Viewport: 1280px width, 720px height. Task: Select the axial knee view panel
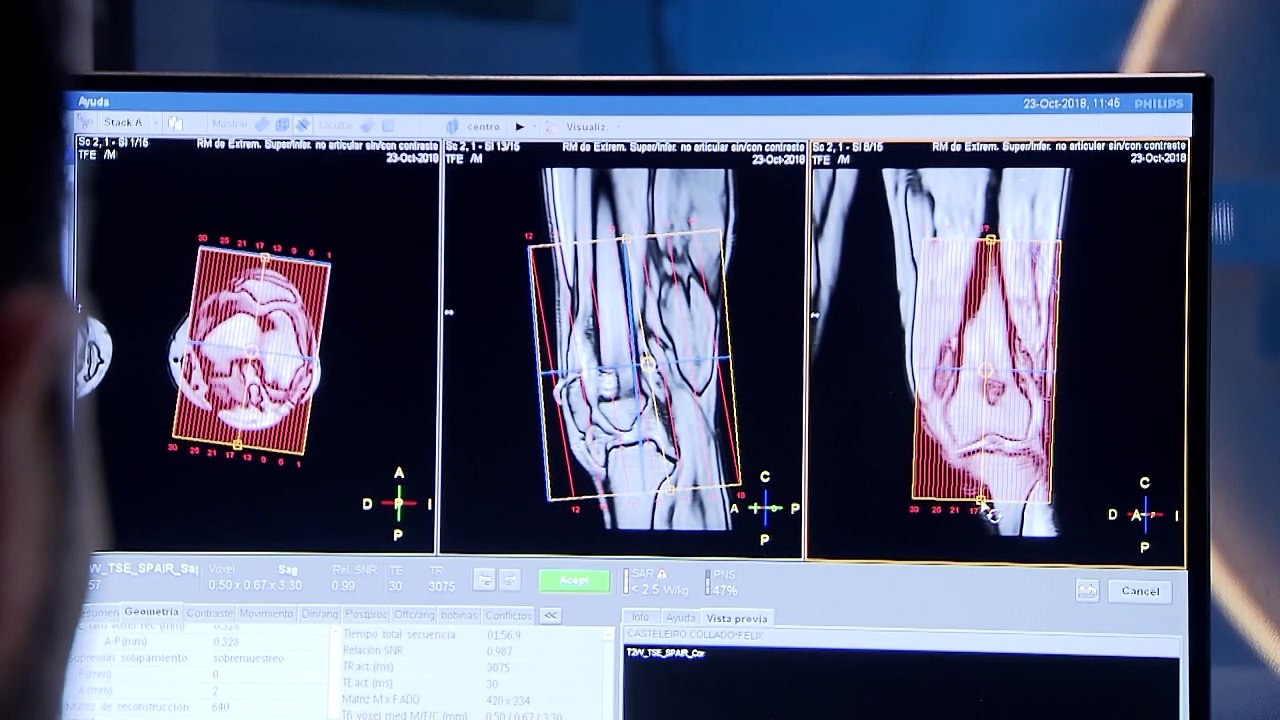257,345
